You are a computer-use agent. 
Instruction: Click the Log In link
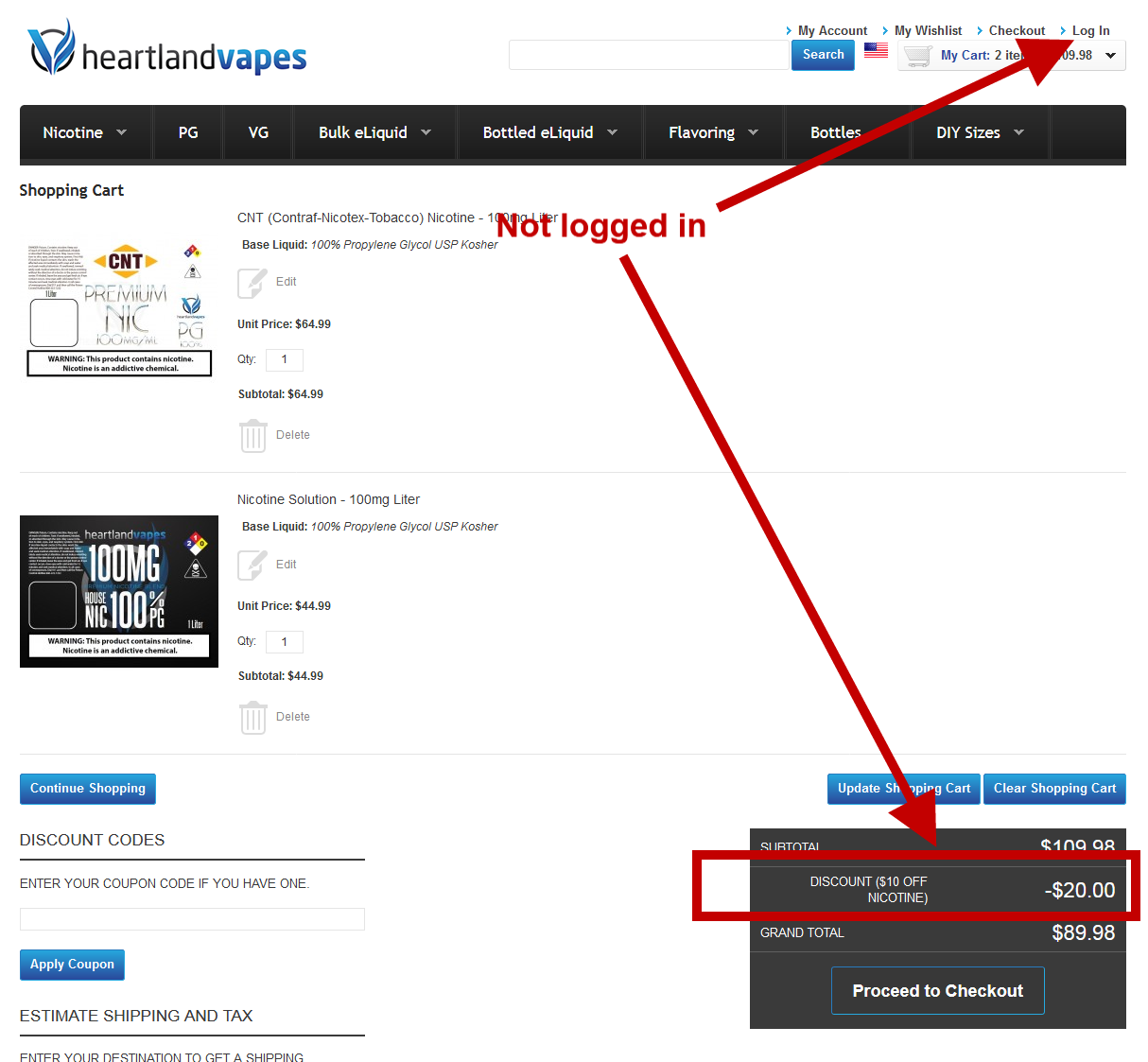pyautogui.click(x=1090, y=31)
